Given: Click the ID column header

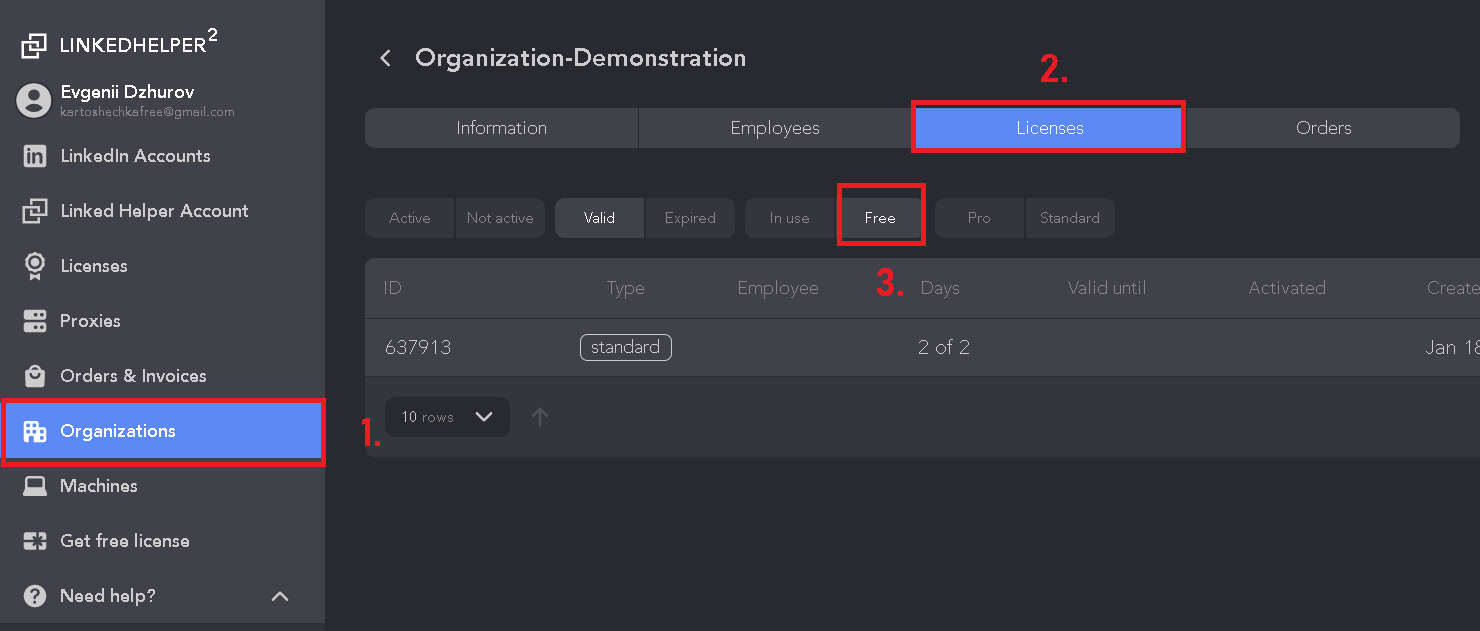Looking at the screenshot, I should click(392, 288).
